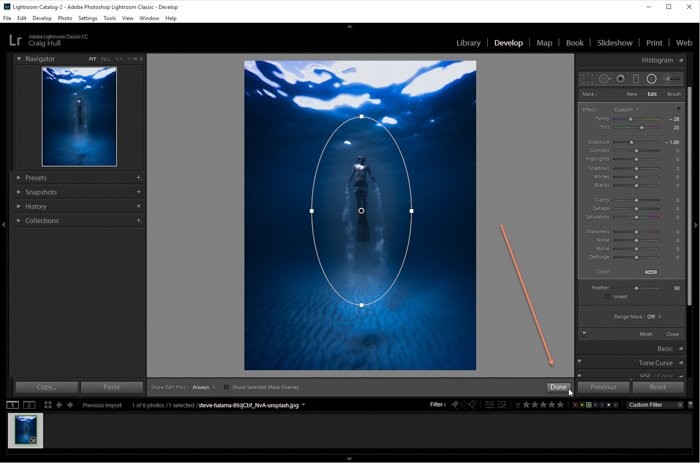Select the Spot Removal tool icon

tap(604, 79)
